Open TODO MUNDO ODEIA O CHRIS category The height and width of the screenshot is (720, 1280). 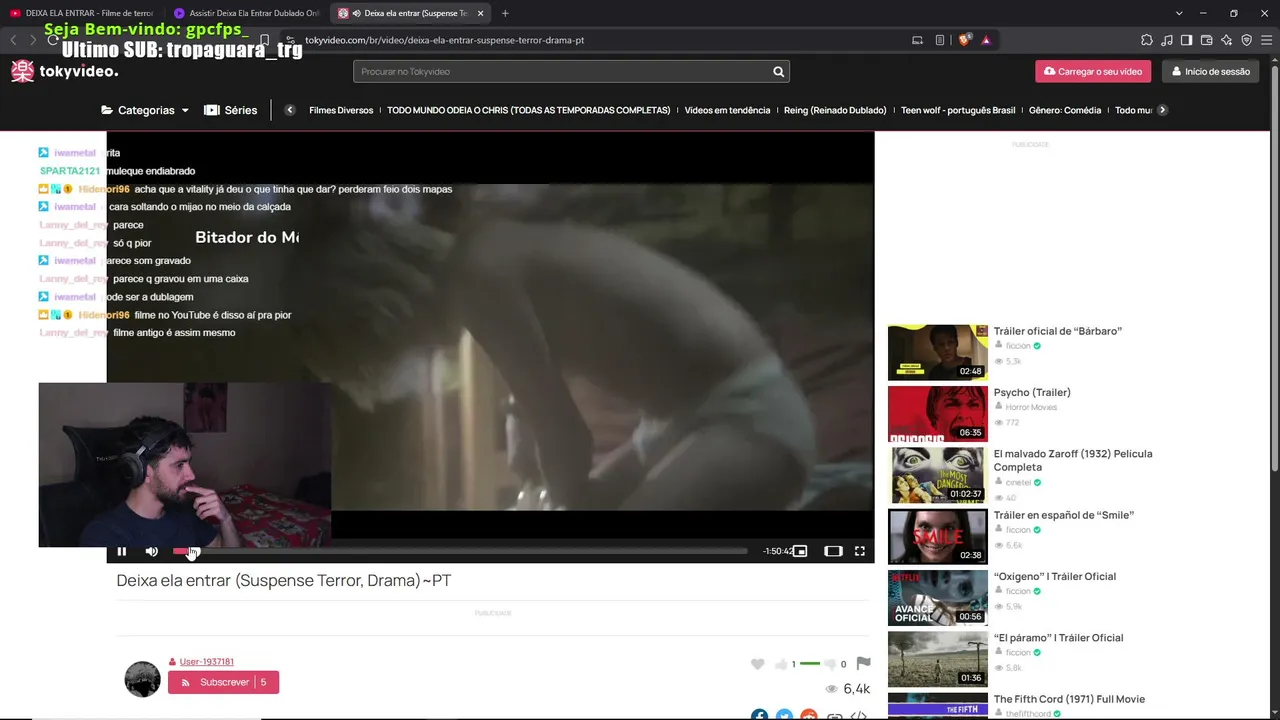tap(529, 110)
